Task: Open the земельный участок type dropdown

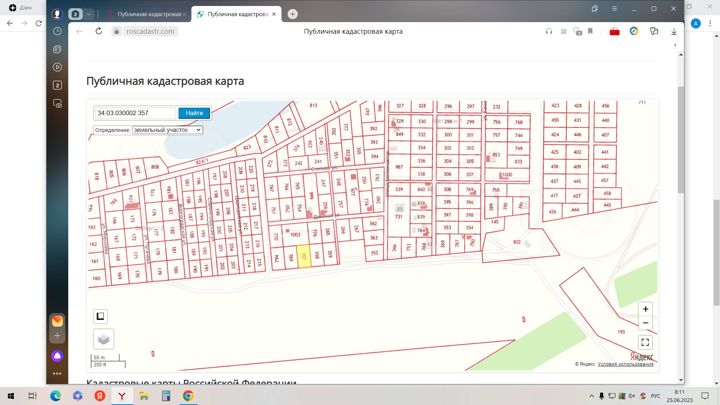Action: 167,130
